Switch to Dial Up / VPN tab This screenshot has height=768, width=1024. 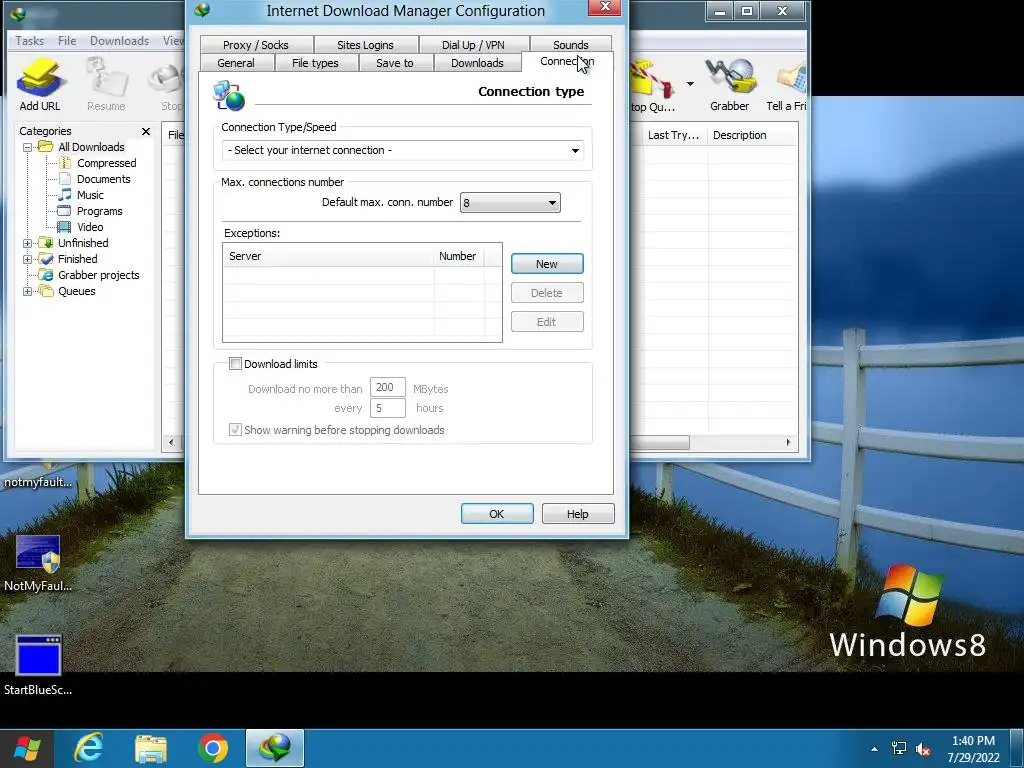473,44
